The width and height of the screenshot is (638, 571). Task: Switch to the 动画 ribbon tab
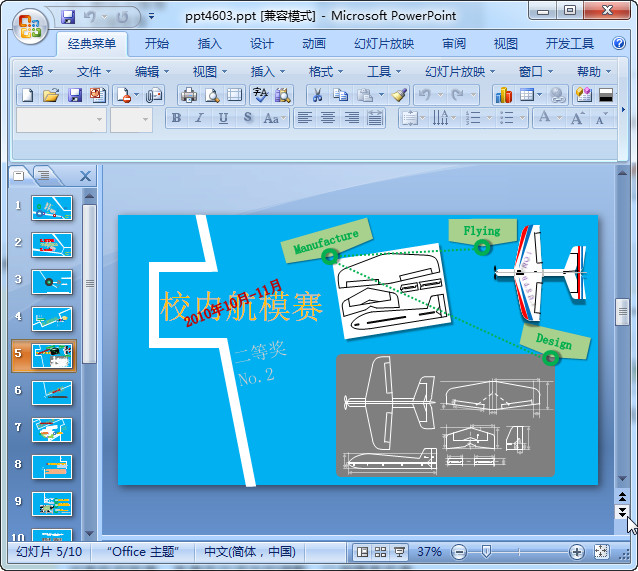click(314, 44)
